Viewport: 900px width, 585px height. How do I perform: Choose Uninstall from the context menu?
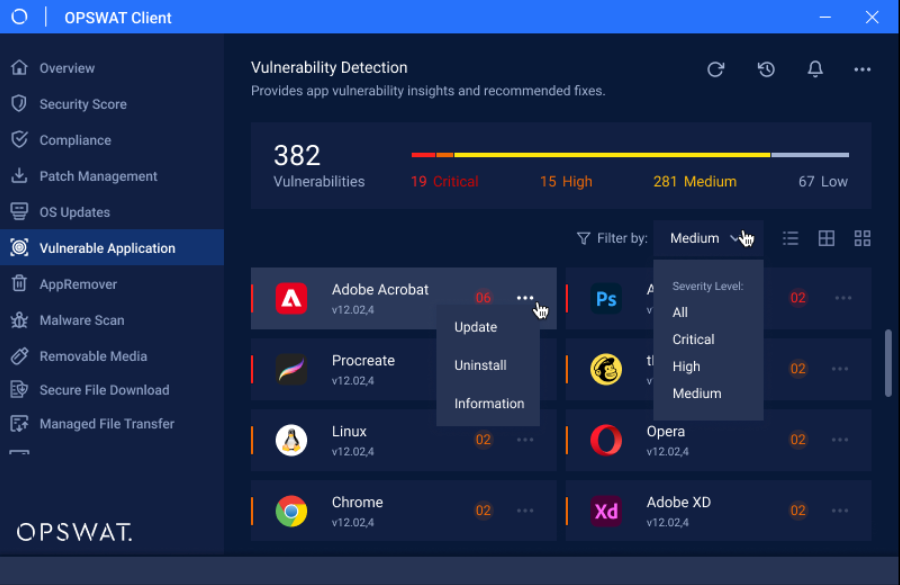[x=480, y=365]
